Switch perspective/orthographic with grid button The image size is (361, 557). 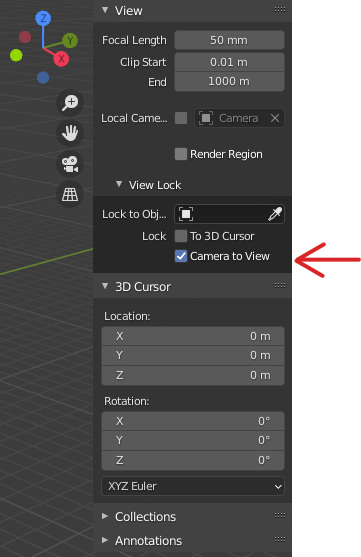(70, 195)
